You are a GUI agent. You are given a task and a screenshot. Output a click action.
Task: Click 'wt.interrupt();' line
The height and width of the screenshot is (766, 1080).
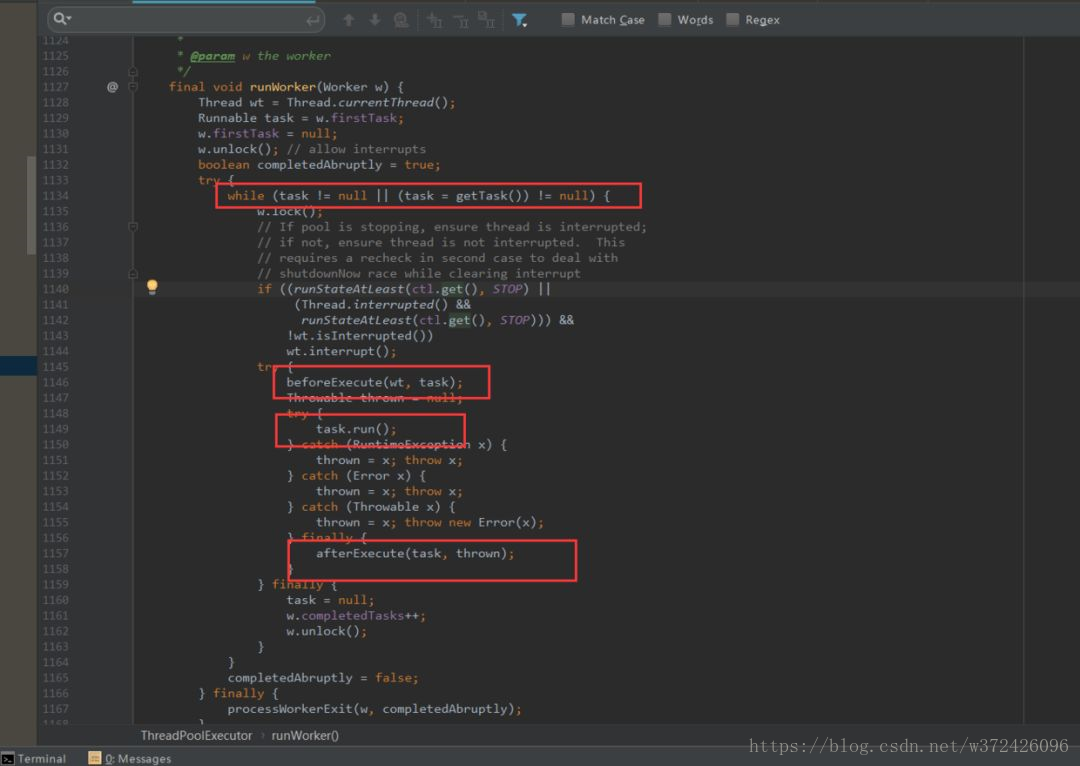pyautogui.click(x=341, y=351)
